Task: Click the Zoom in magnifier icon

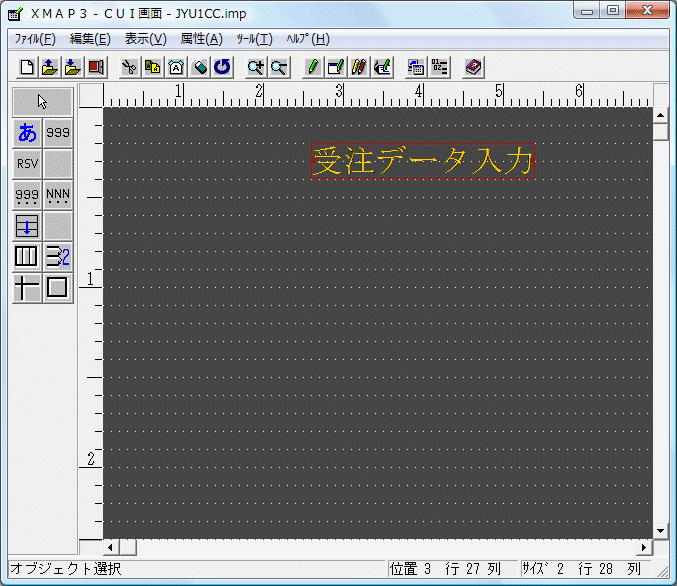Action: [x=256, y=67]
